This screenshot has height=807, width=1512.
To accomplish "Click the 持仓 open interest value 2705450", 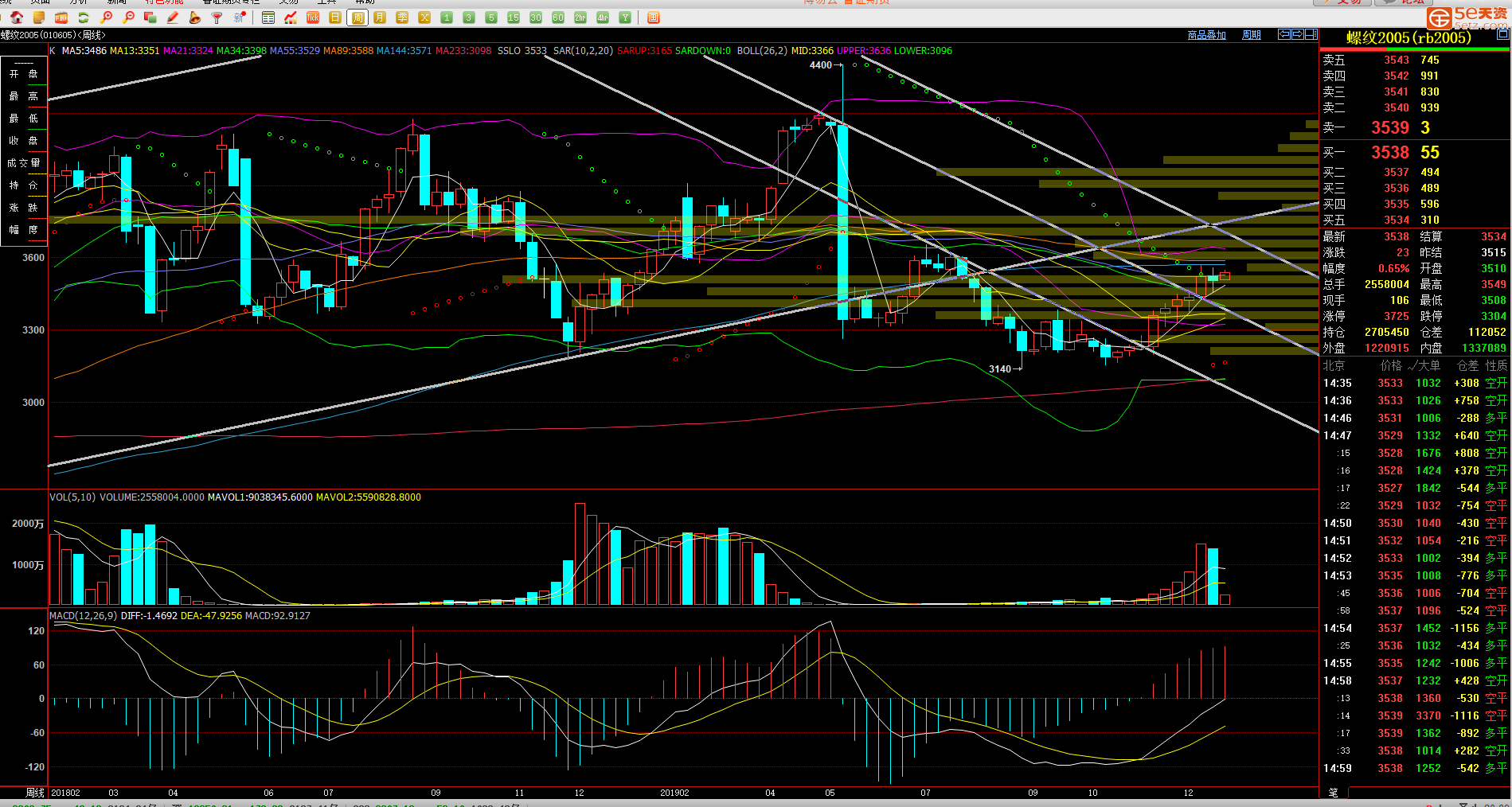I will (1387, 332).
